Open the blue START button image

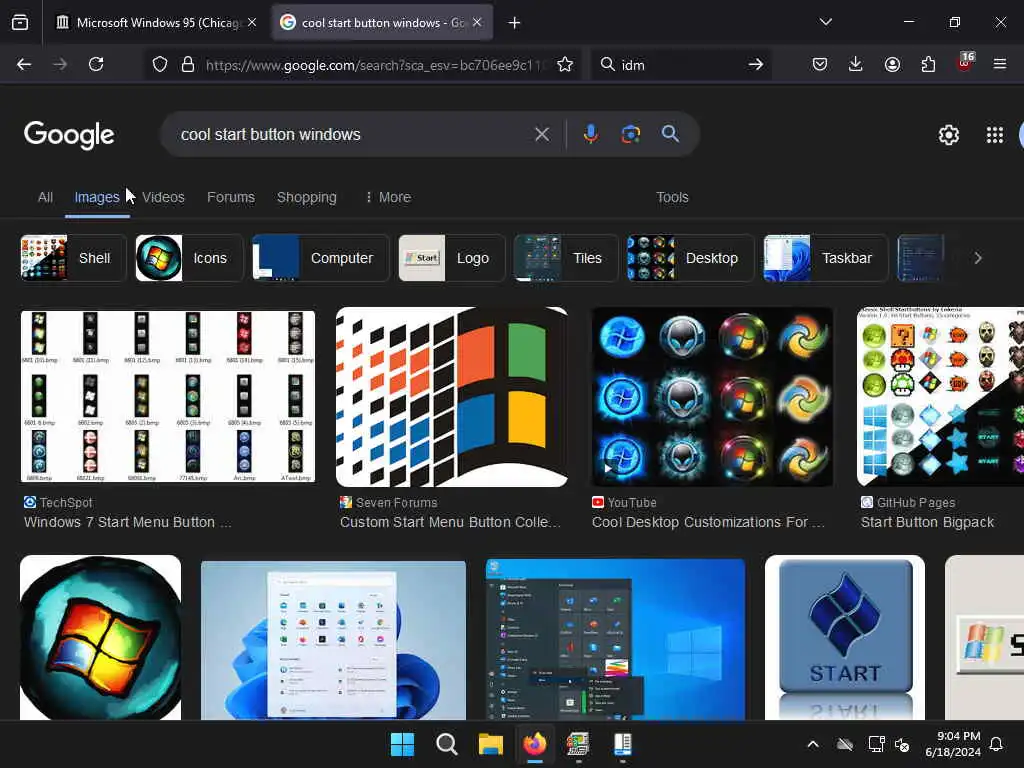[x=844, y=637]
